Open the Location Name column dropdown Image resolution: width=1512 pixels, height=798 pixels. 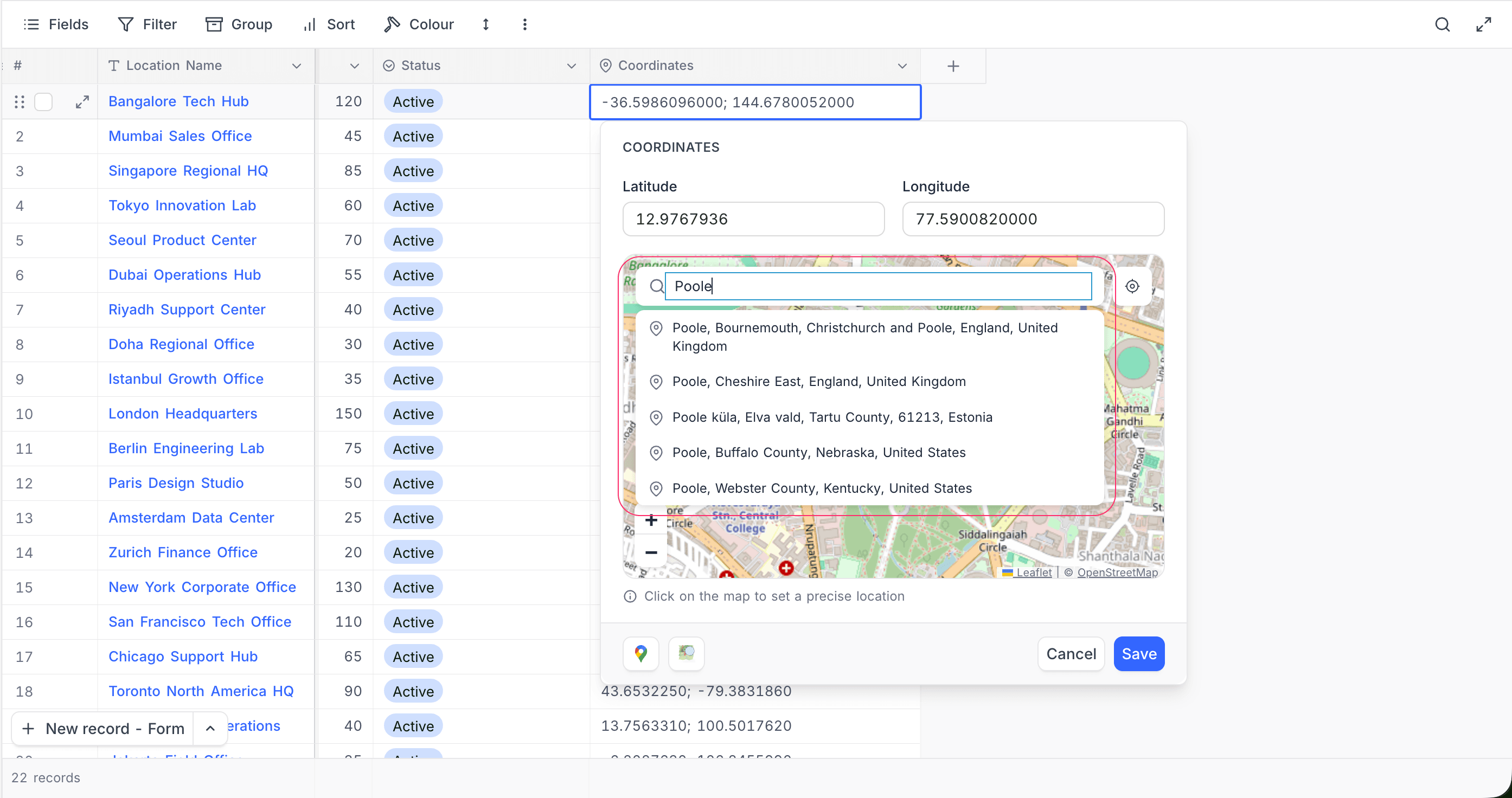(297, 66)
